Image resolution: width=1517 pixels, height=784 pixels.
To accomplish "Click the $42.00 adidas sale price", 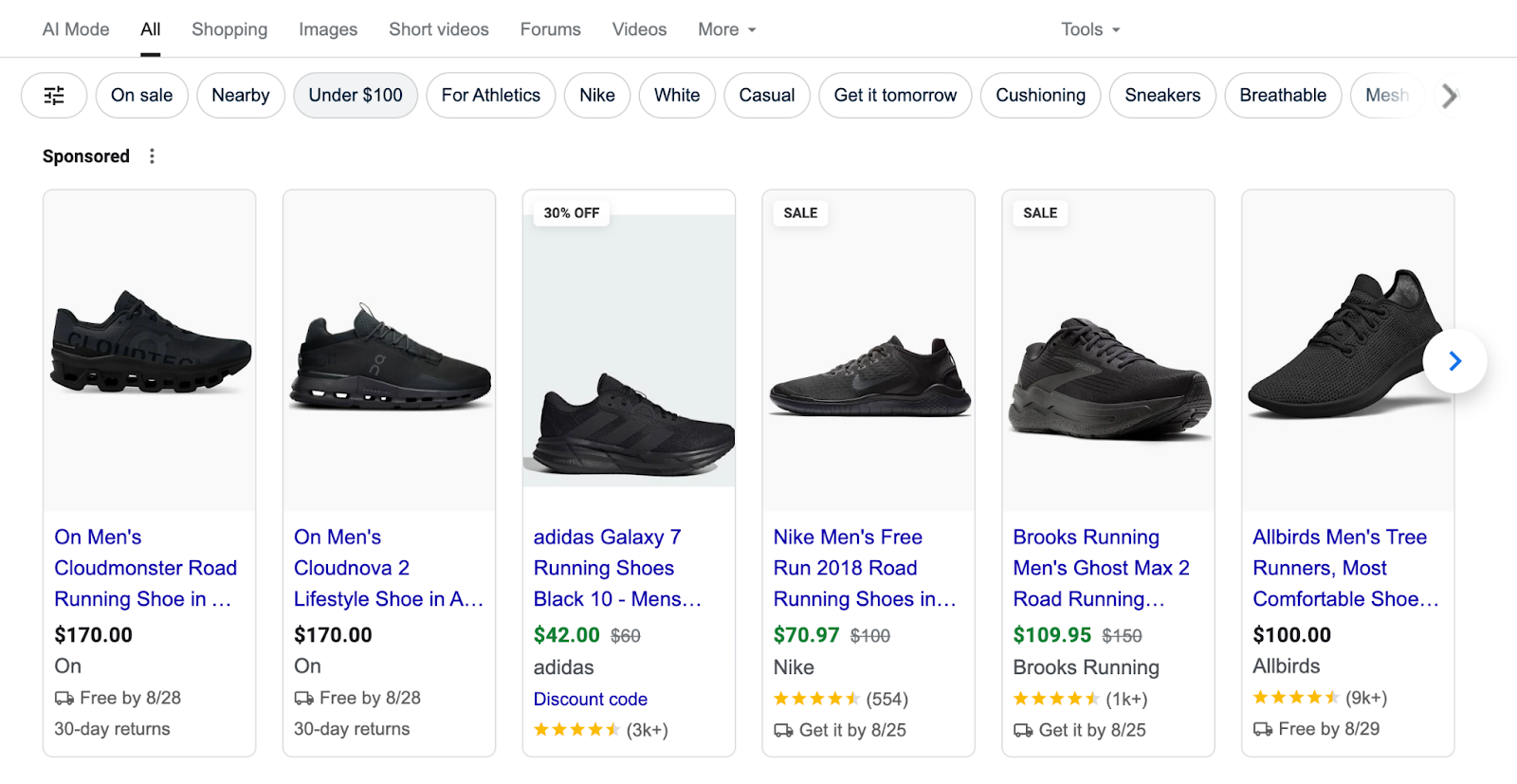I will (x=567, y=635).
